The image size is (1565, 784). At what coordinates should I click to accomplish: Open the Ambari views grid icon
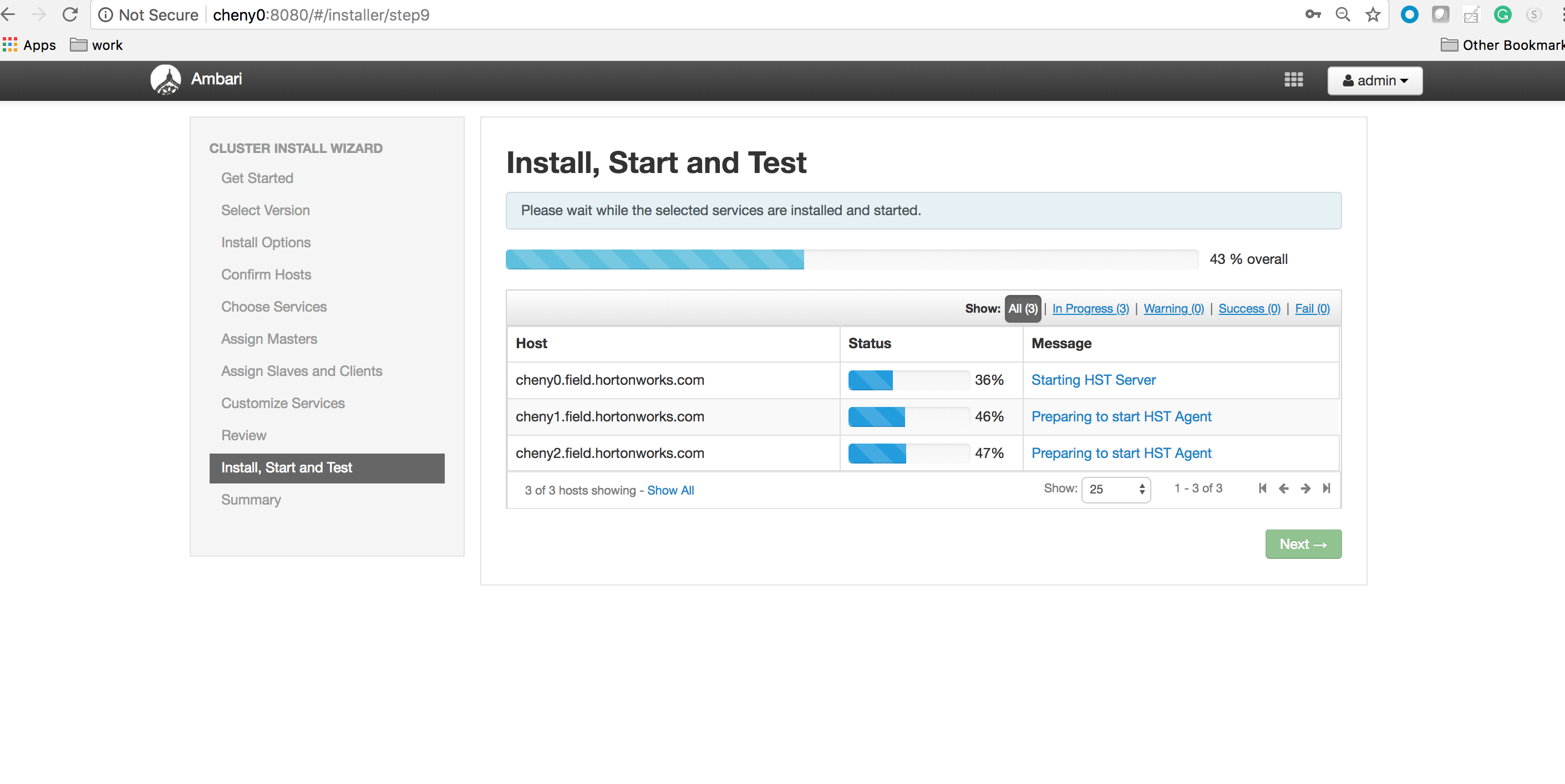click(x=1293, y=80)
